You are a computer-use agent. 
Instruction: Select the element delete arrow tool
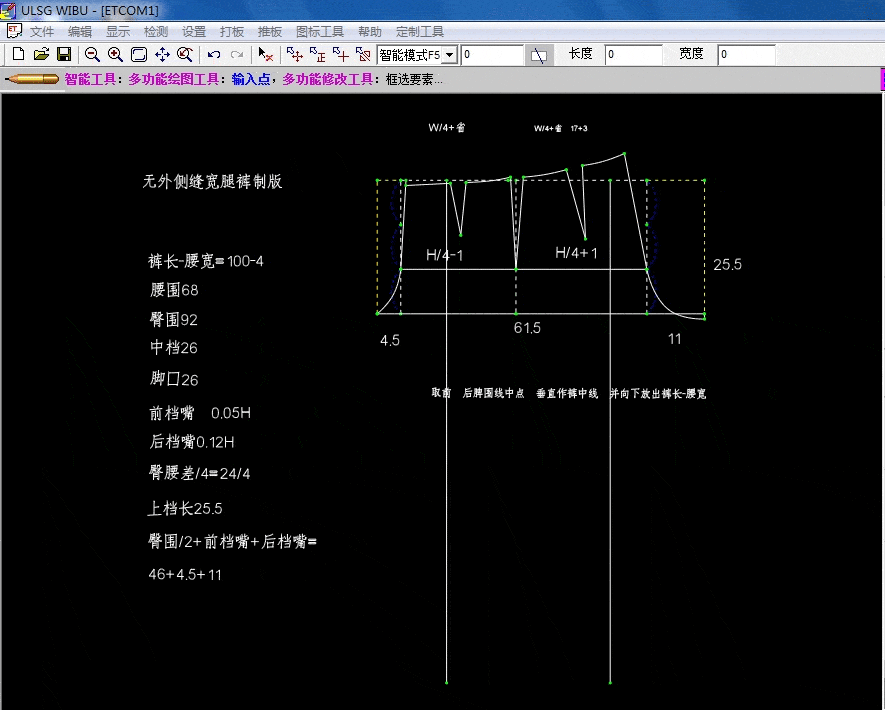click(x=264, y=55)
